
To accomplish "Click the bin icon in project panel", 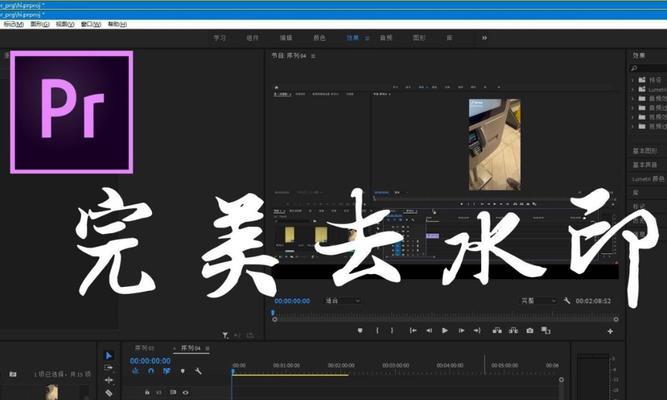I will tap(13, 374).
